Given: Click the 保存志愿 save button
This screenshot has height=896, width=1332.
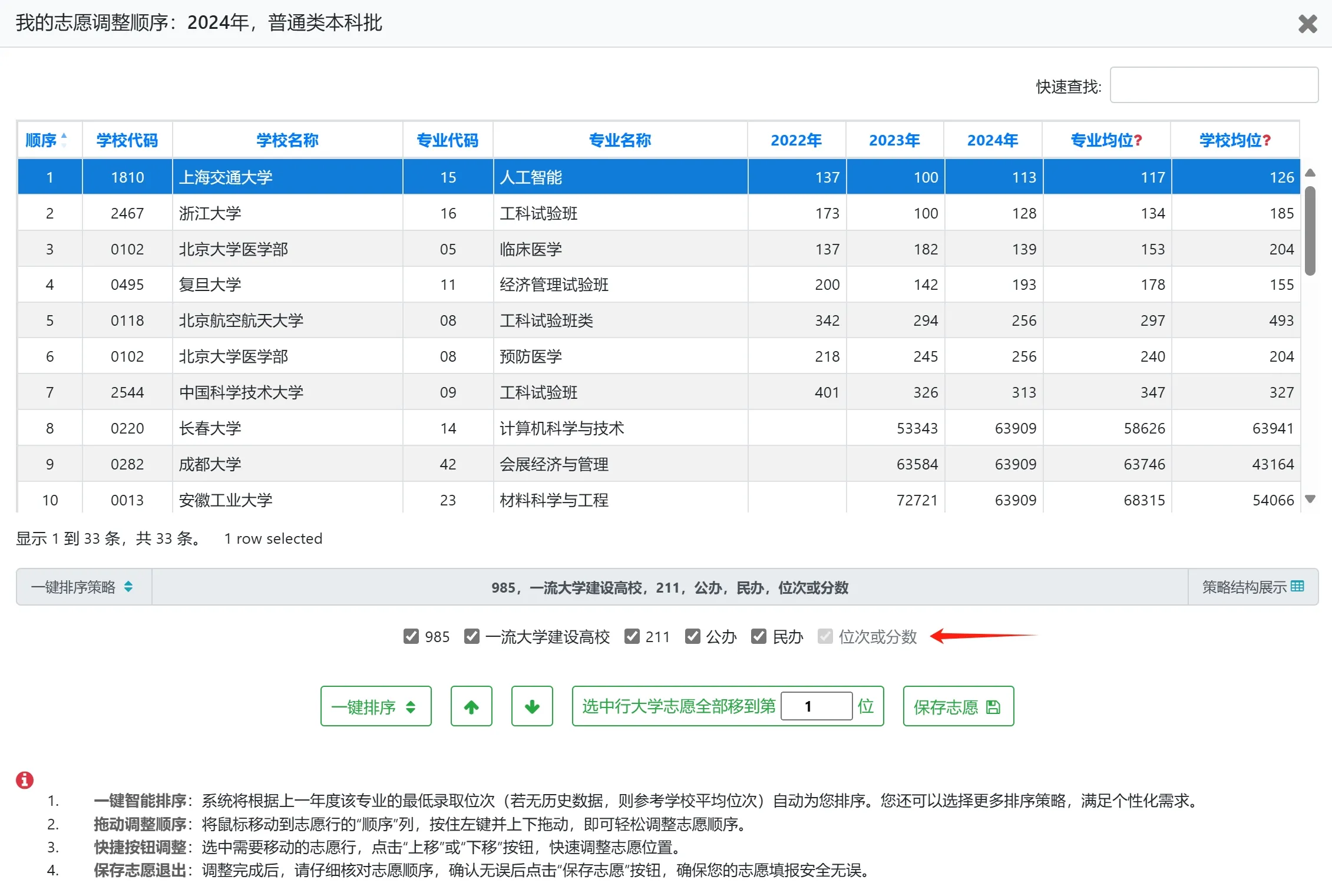Looking at the screenshot, I should pyautogui.click(x=958, y=706).
